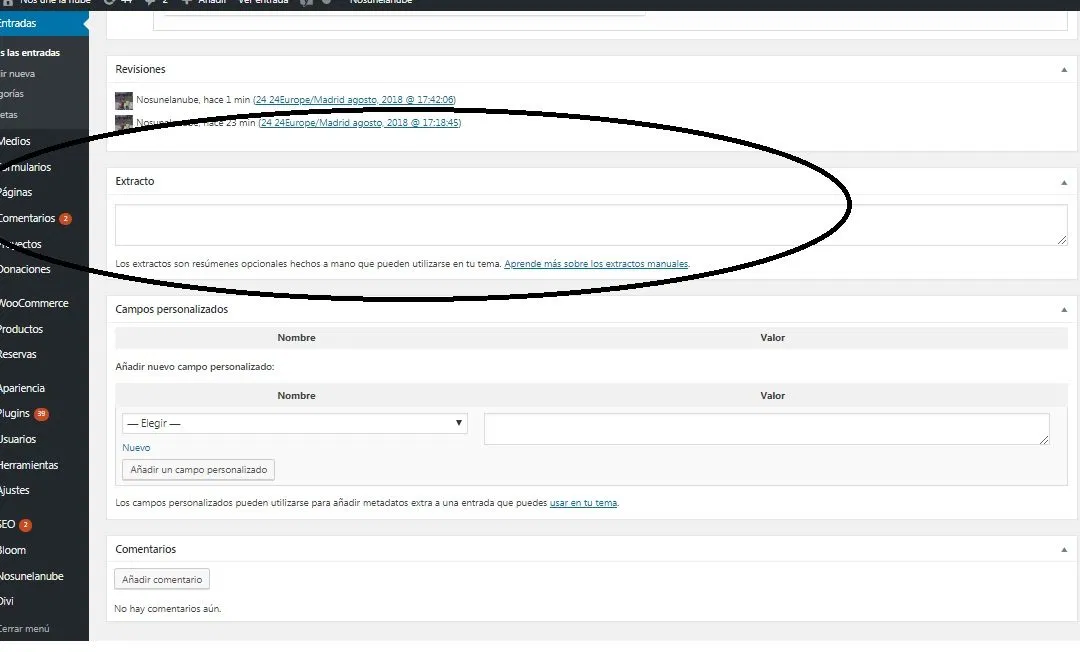Click the second revision's author avatar
The height and width of the screenshot is (652, 1080).
[124, 123]
